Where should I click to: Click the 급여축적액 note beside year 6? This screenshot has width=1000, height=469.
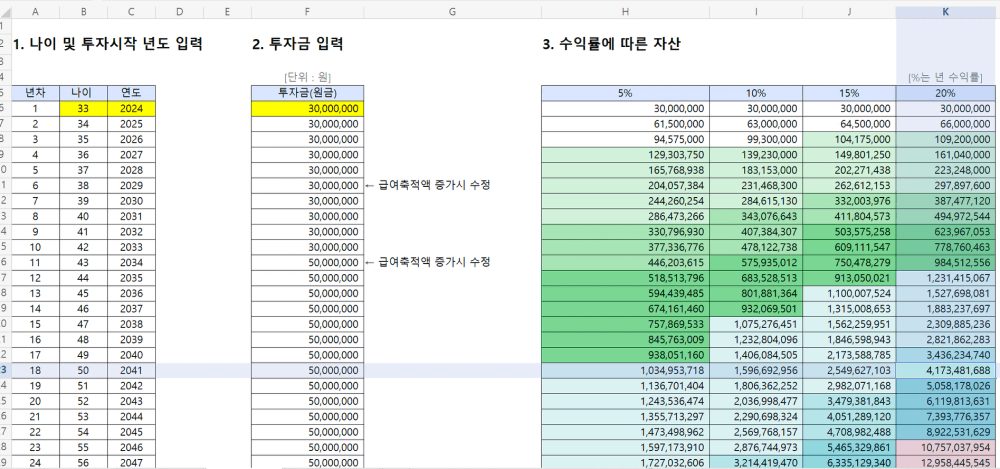point(427,186)
